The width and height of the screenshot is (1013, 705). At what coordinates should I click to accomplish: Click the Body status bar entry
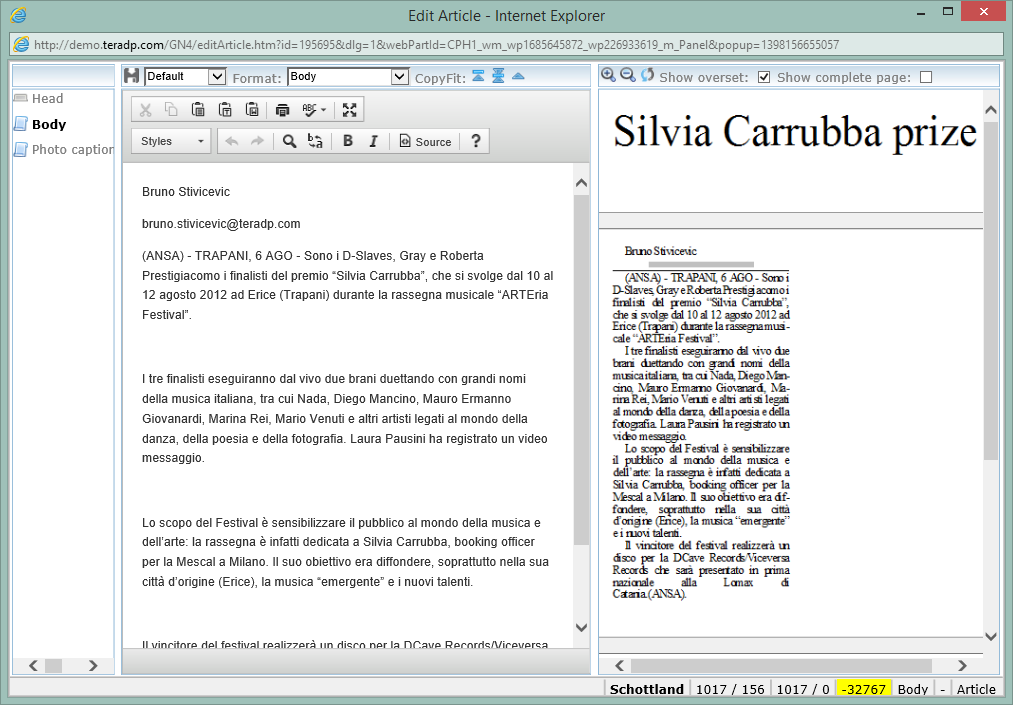tap(913, 689)
